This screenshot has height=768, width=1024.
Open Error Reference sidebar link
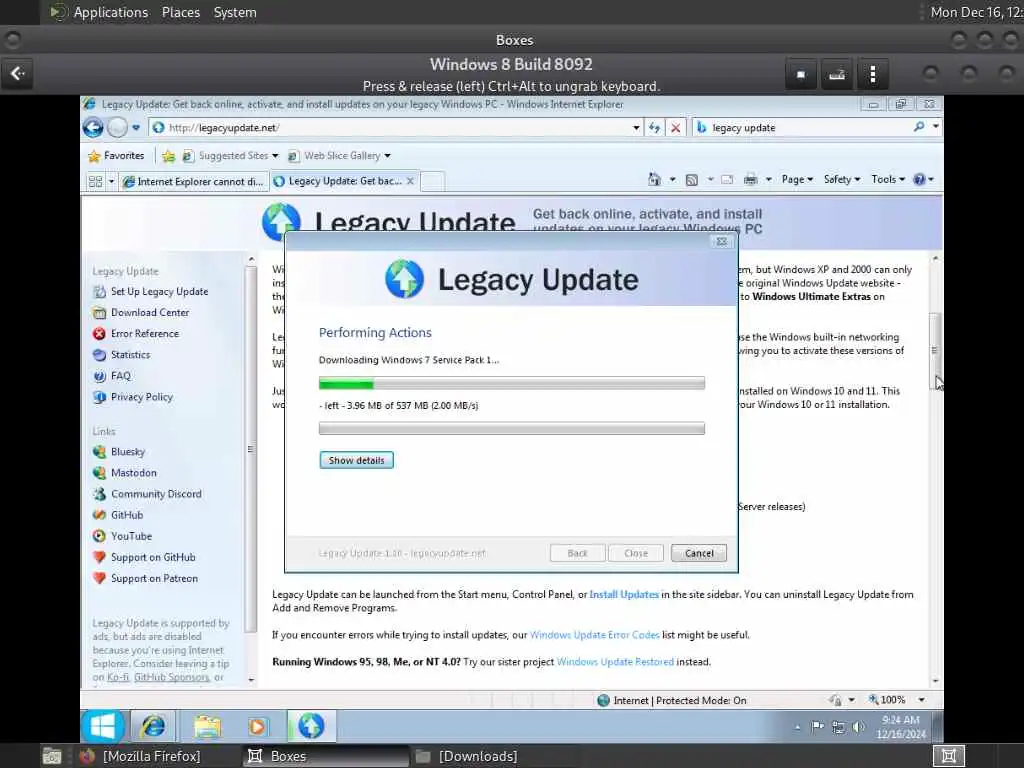coord(144,333)
